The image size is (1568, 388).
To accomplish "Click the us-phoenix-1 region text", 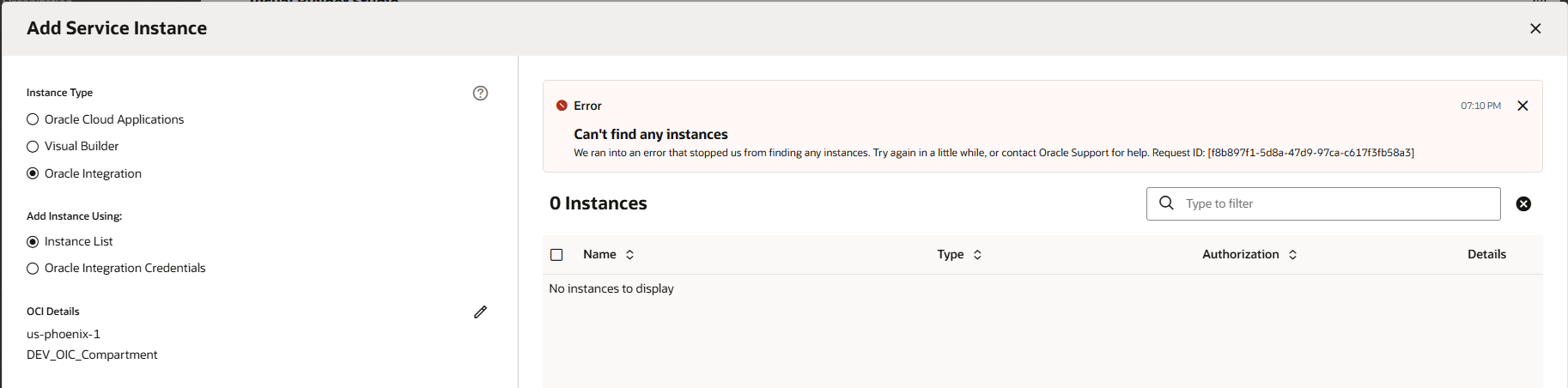I will [x=64, y=334].
